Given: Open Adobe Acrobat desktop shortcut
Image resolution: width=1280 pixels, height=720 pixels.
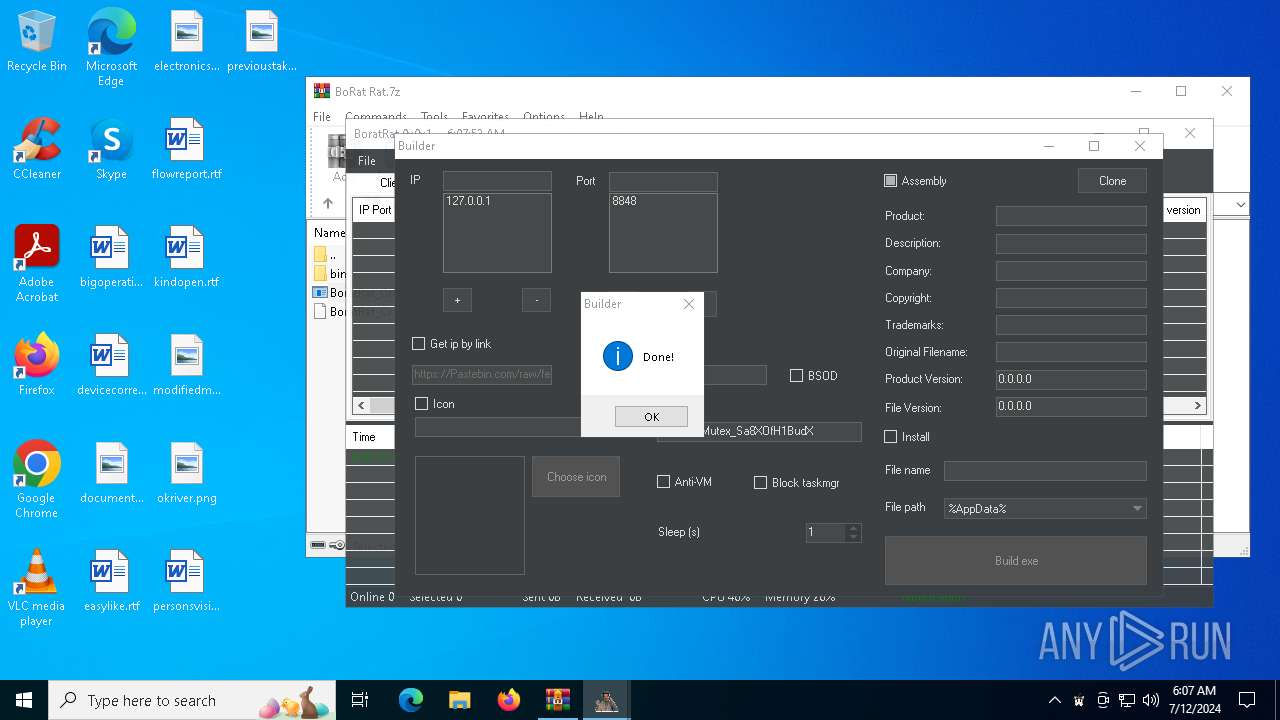Looking at the screenshot, I should 37,264.
